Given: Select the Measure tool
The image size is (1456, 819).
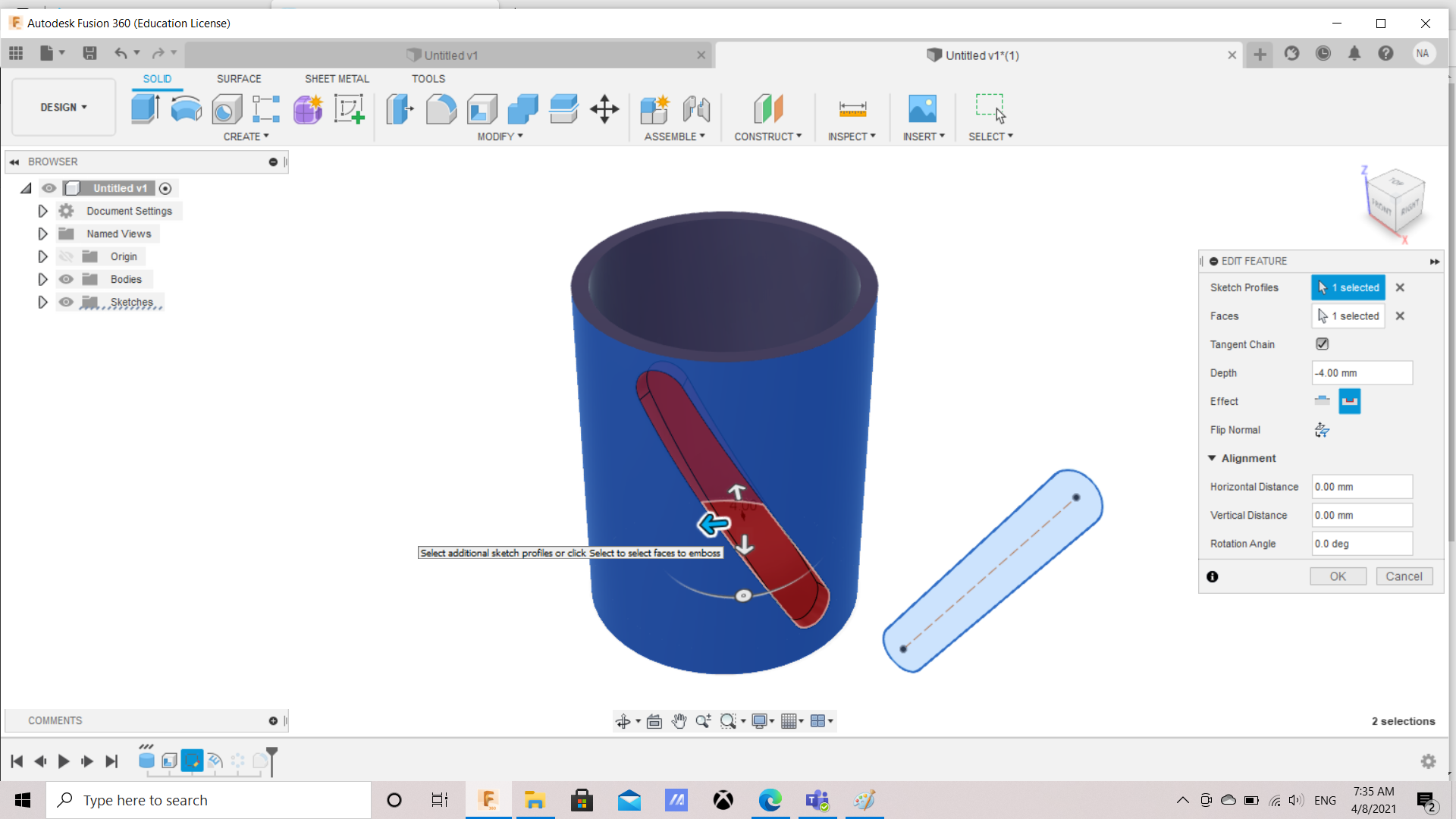Looking at the screenshot, I should [x=852, y=109].
